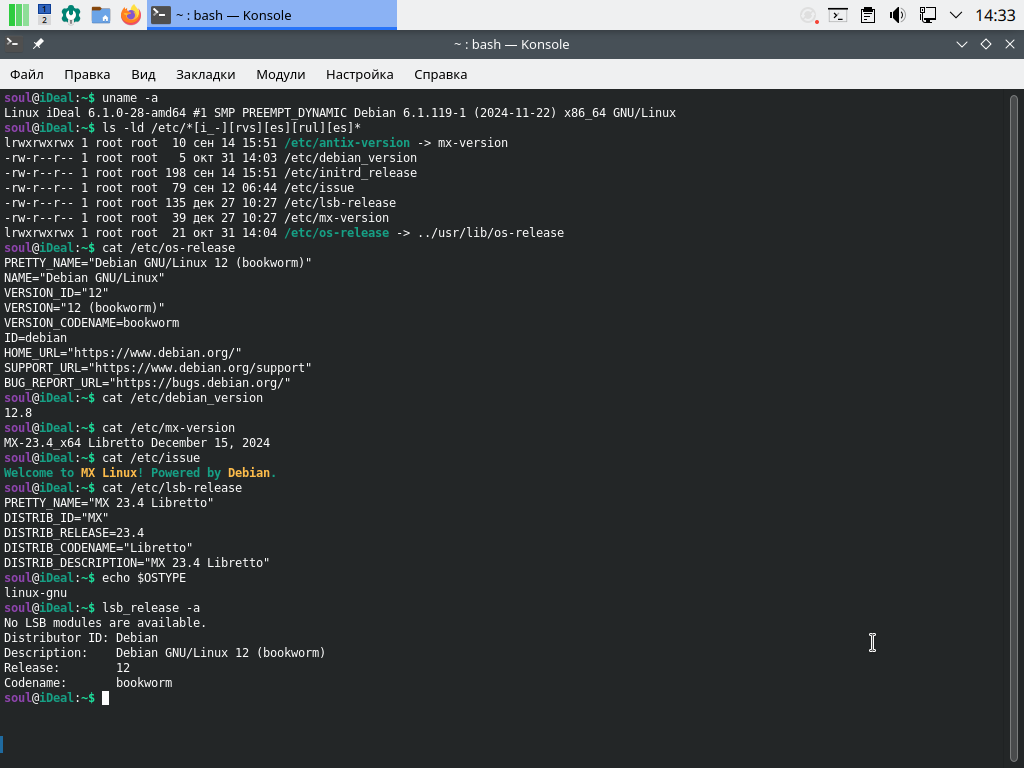Click "No LSB modules are available." line
This screenshot has height=768, width=1024.
click(x=105, y=624)
